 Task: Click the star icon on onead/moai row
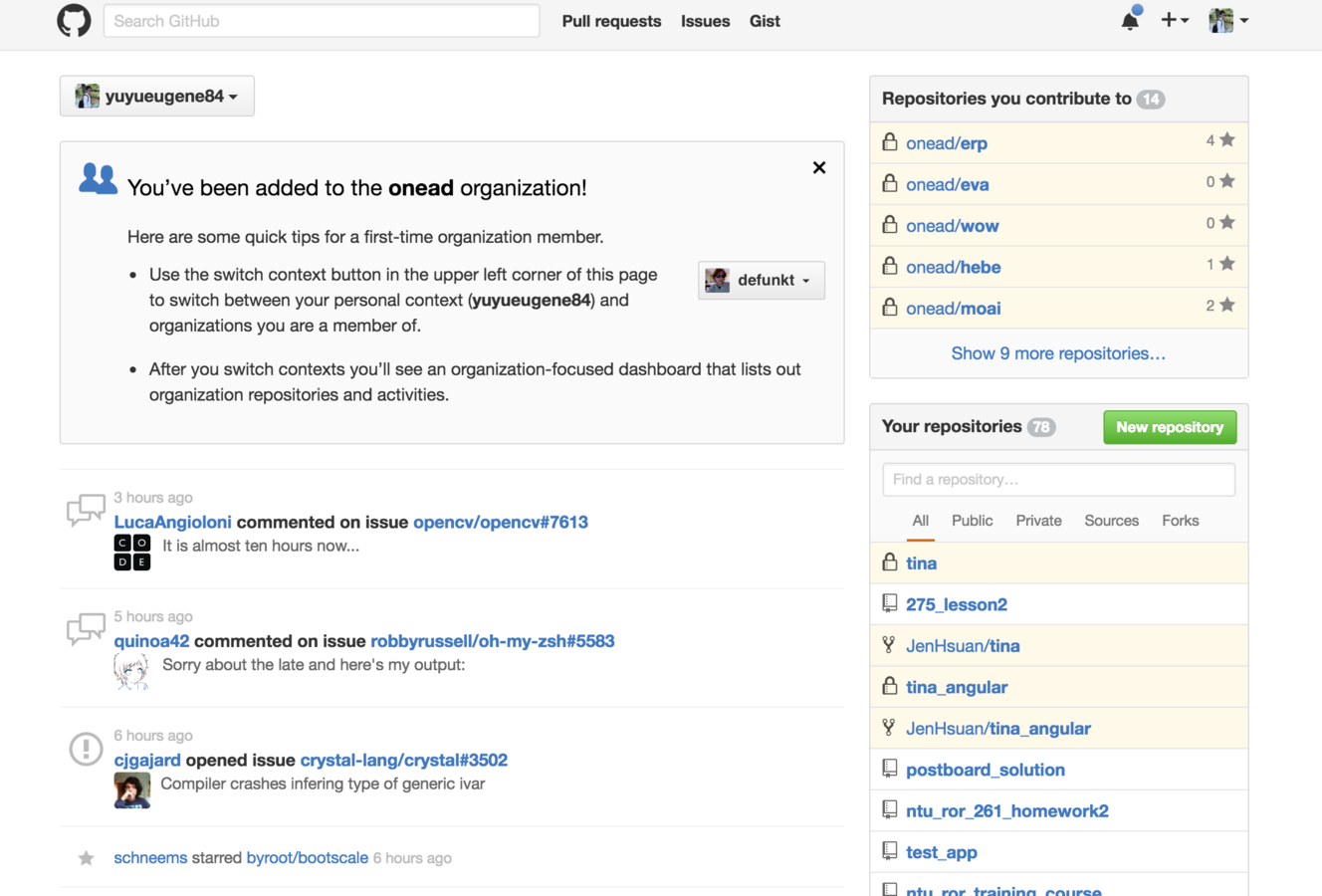pyautogui.click(x=1227, y=306)
